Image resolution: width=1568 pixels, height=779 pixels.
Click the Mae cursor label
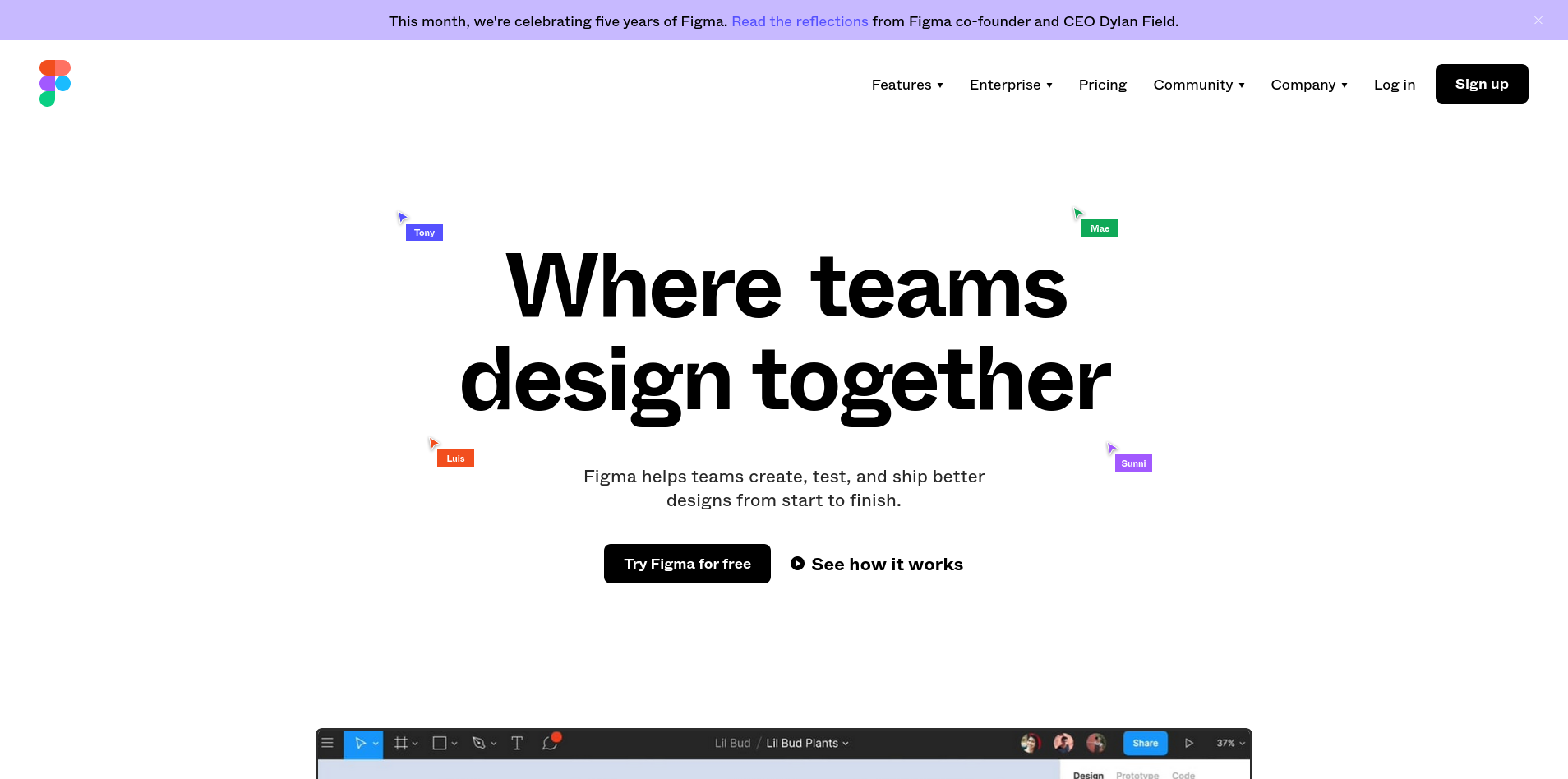[x=1100, y=228]
